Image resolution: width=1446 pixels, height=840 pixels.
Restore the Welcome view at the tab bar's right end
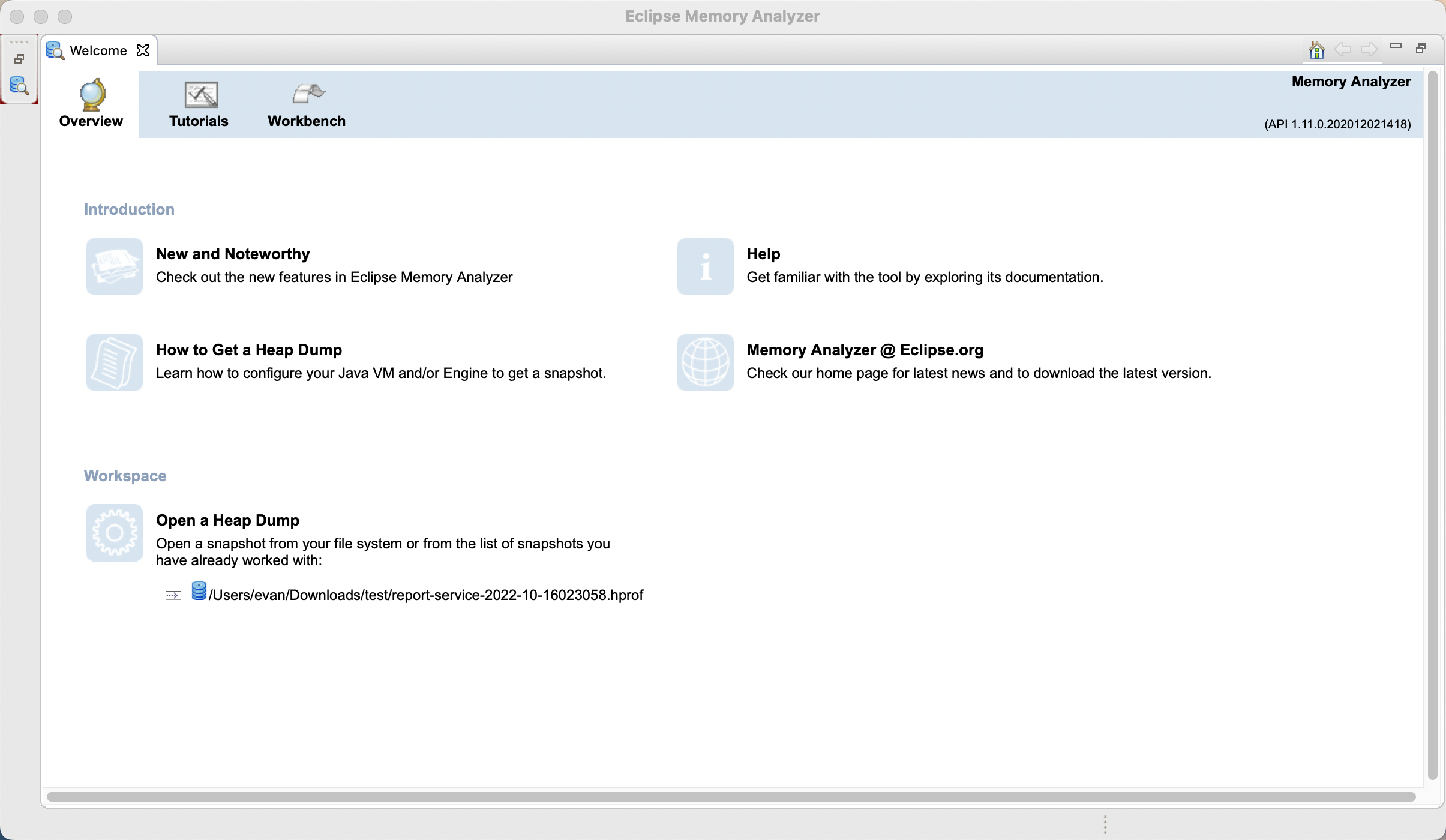pos(1421,48)
